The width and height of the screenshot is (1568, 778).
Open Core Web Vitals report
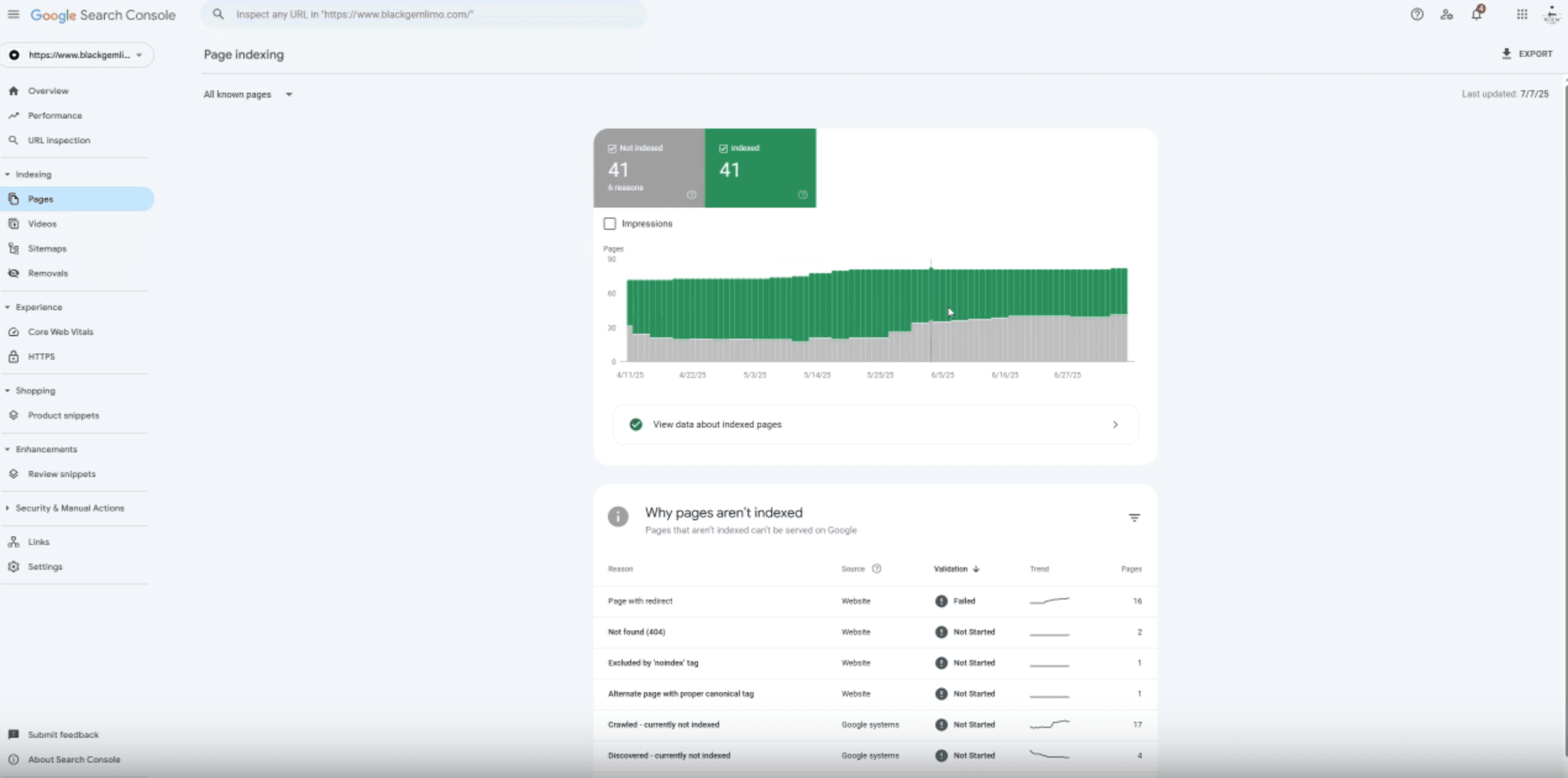(60, 332)
